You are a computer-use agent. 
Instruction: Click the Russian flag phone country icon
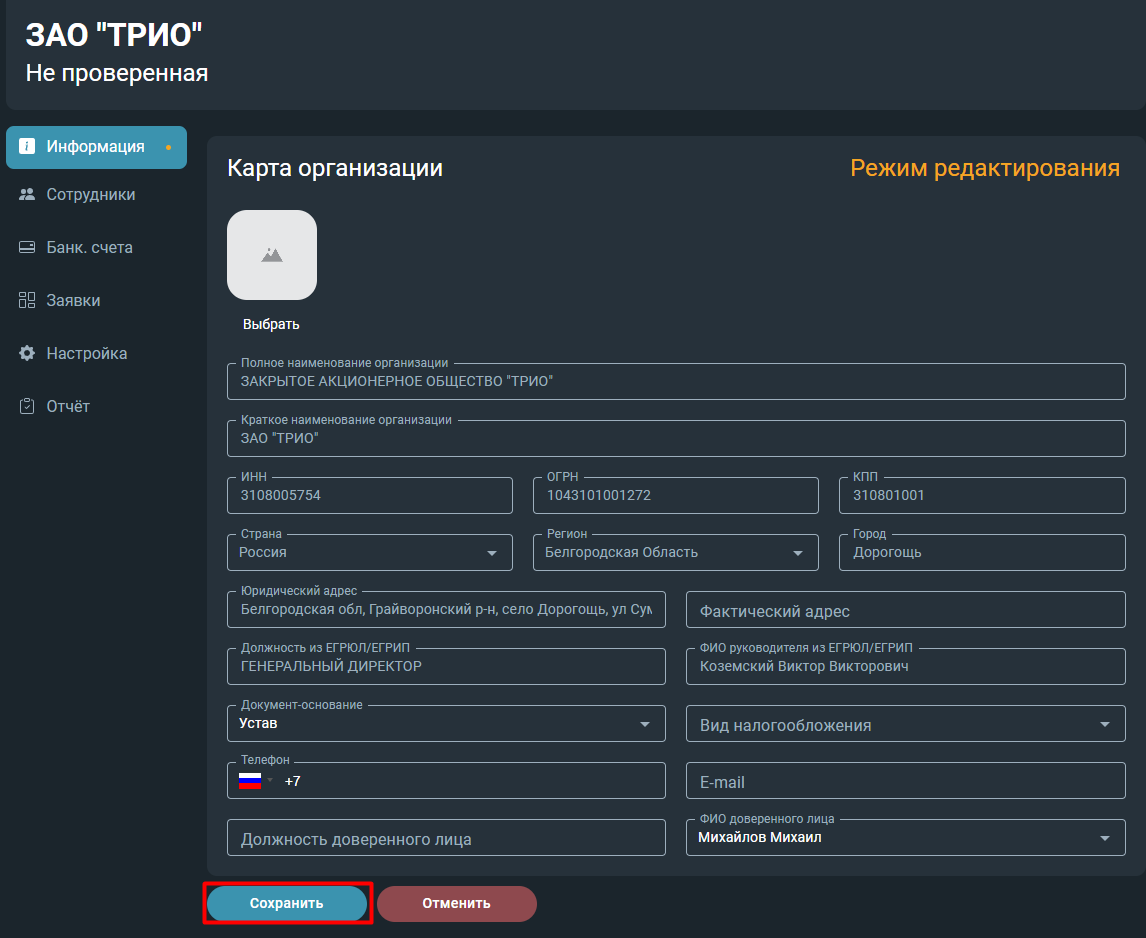pyautogui.click(x=250, y=781)
